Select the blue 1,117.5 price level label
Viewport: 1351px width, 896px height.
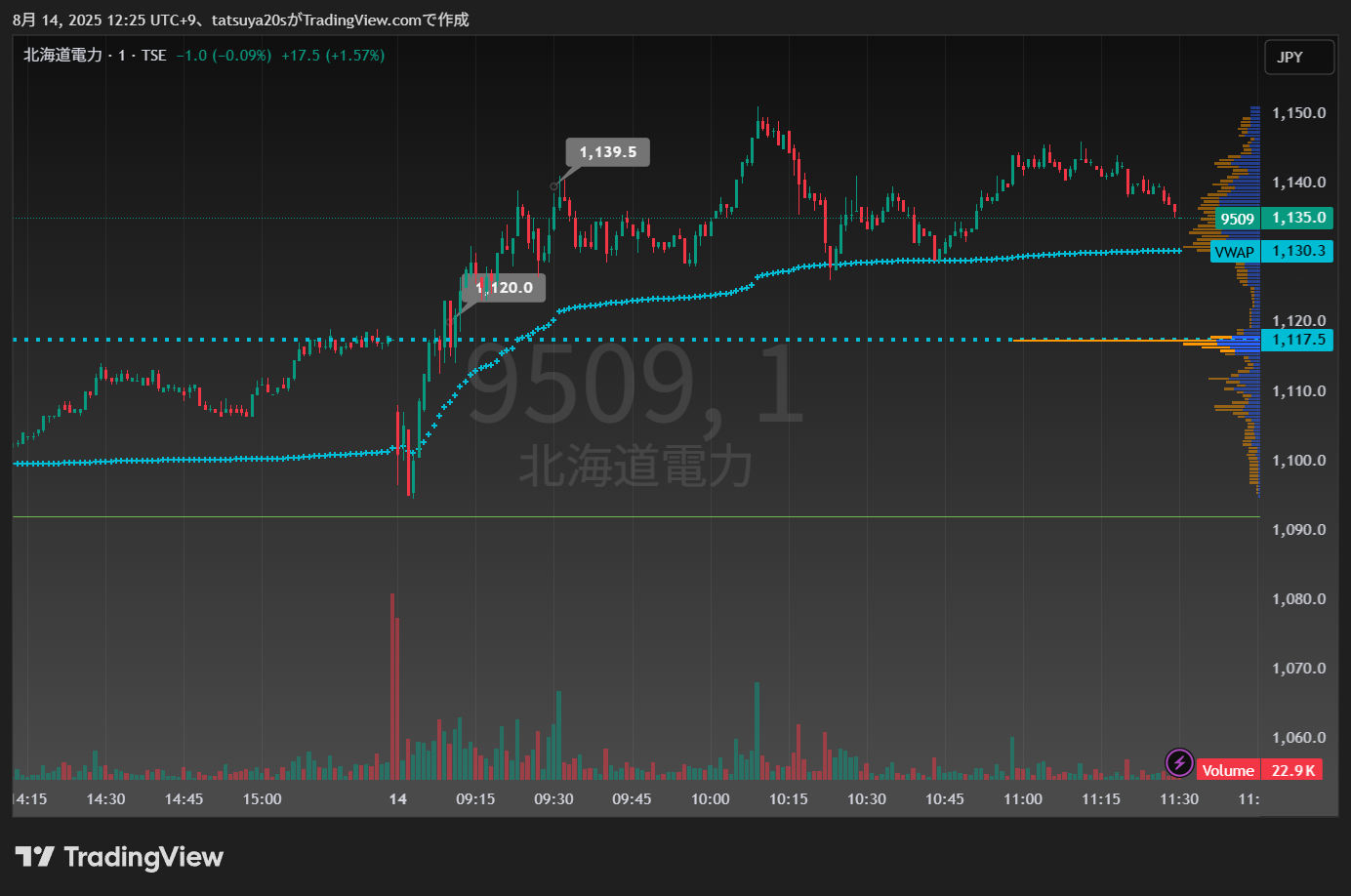pos(1297,340)
